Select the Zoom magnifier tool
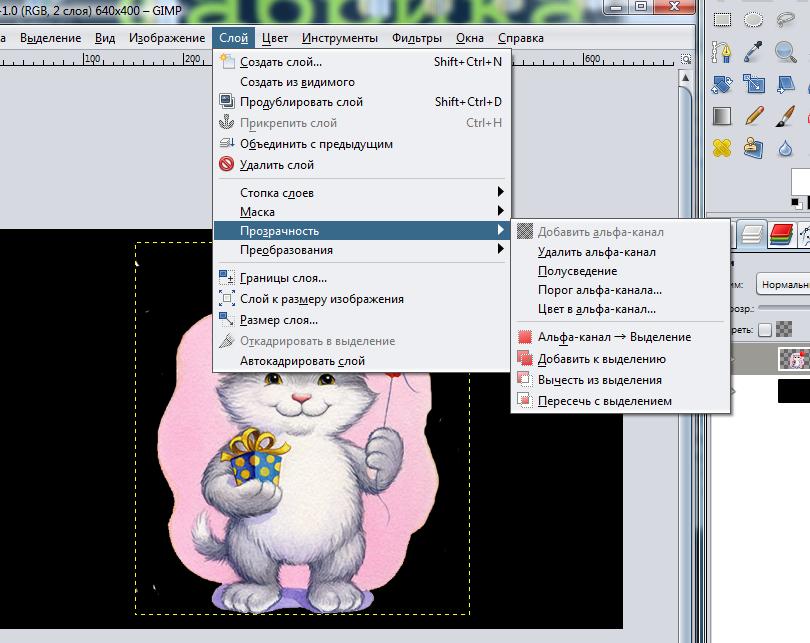The height and width of the screenshot is (643, 810). (x=785, y=52)
